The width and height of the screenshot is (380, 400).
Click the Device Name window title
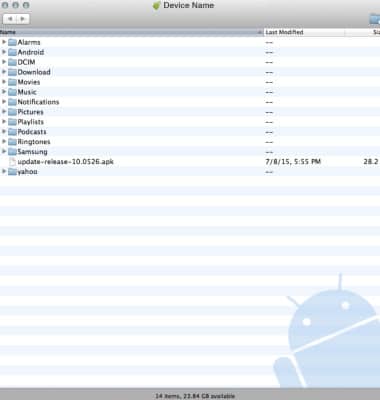tap(189, 5)
